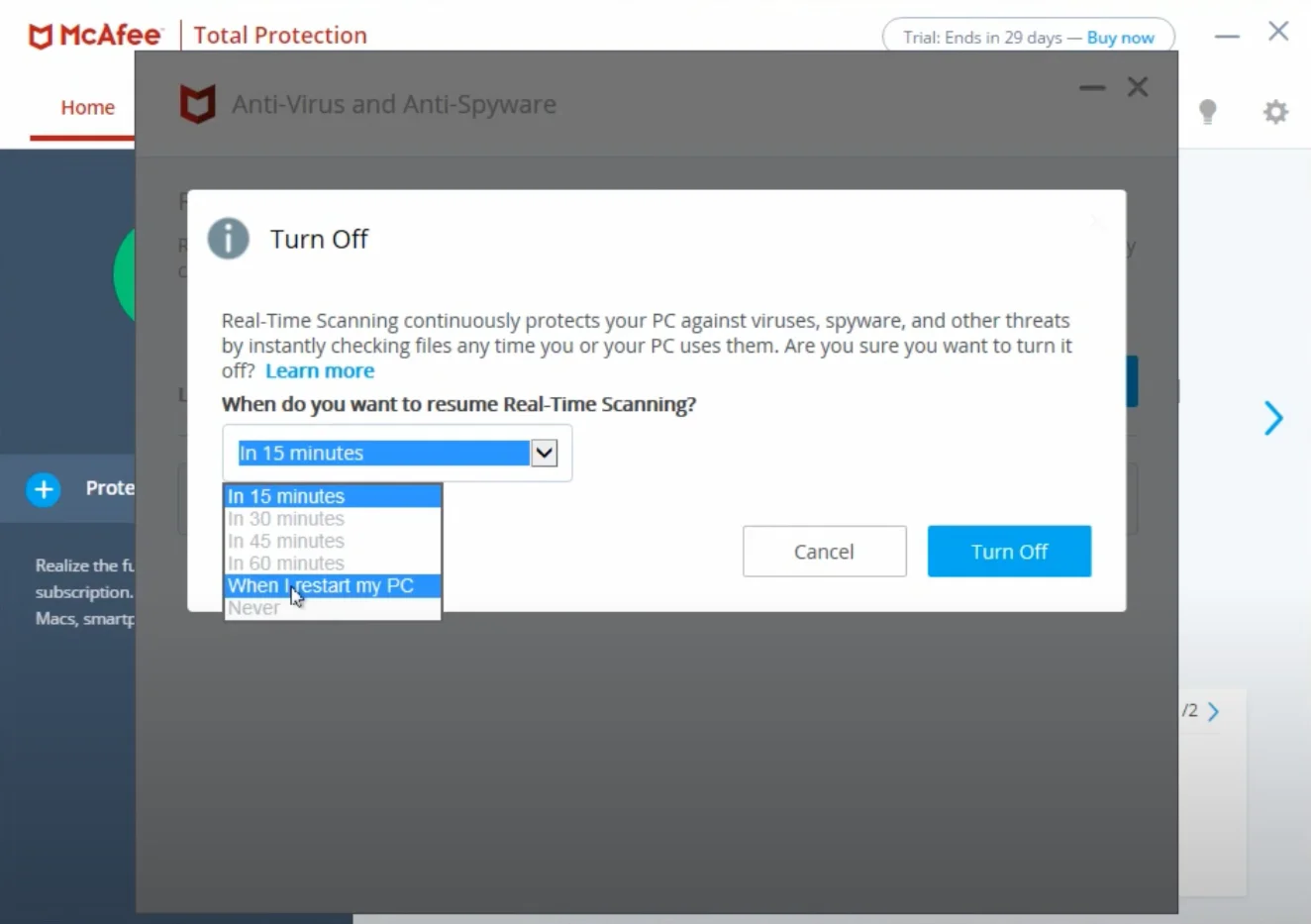The image size is (1311, 924).
Task: Select 'In 15 minutes' from the list
Action: 333,496
